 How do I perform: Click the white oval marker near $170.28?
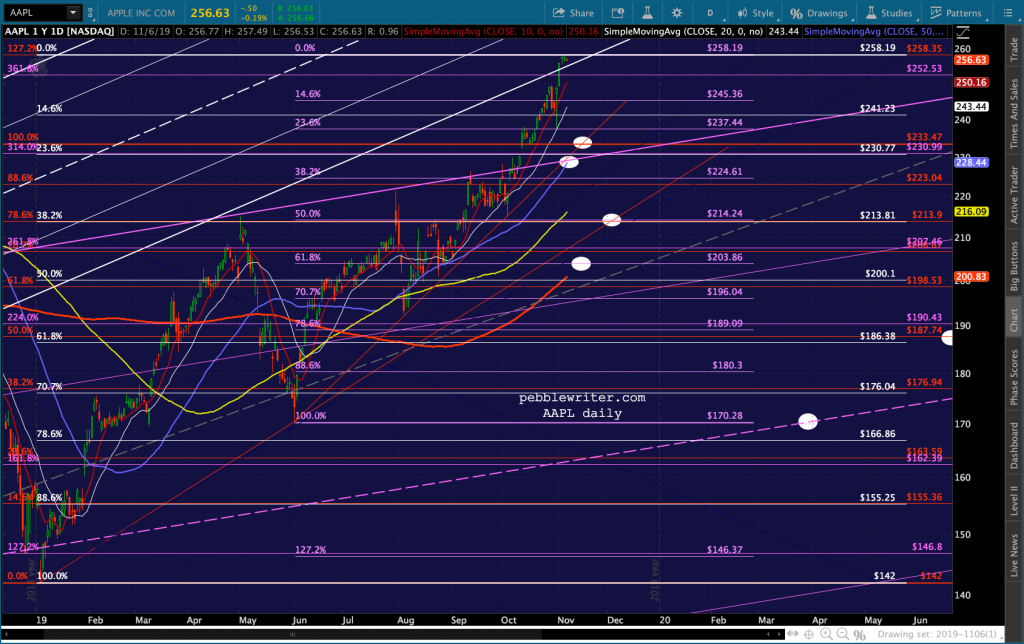click(x=808, y=421)
